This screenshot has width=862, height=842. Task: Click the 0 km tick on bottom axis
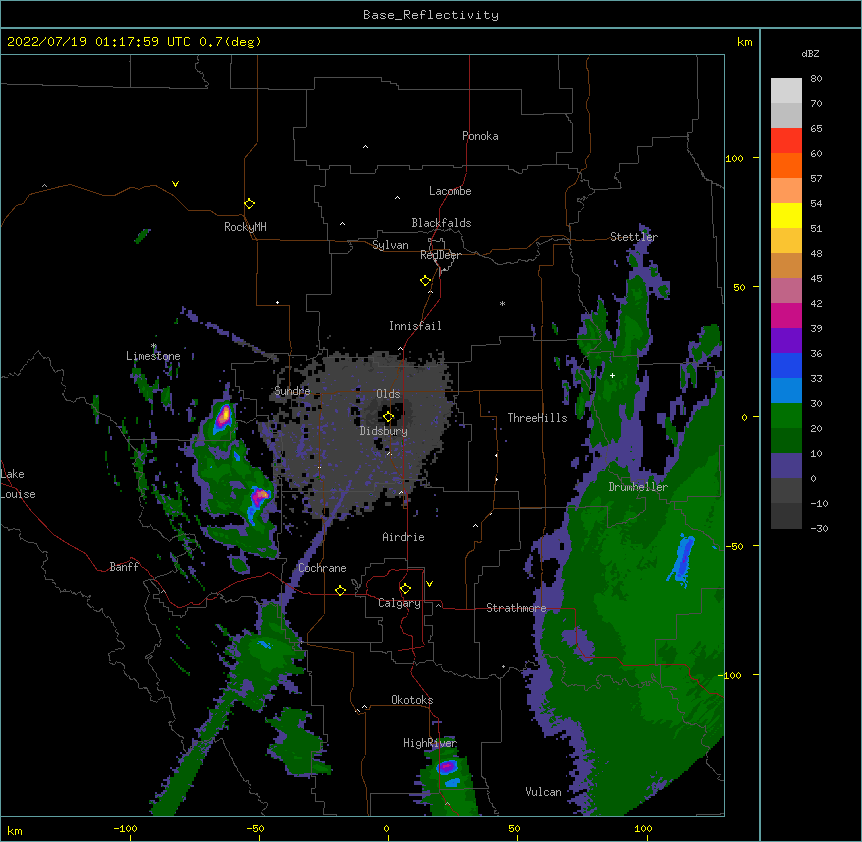(386, 828)
